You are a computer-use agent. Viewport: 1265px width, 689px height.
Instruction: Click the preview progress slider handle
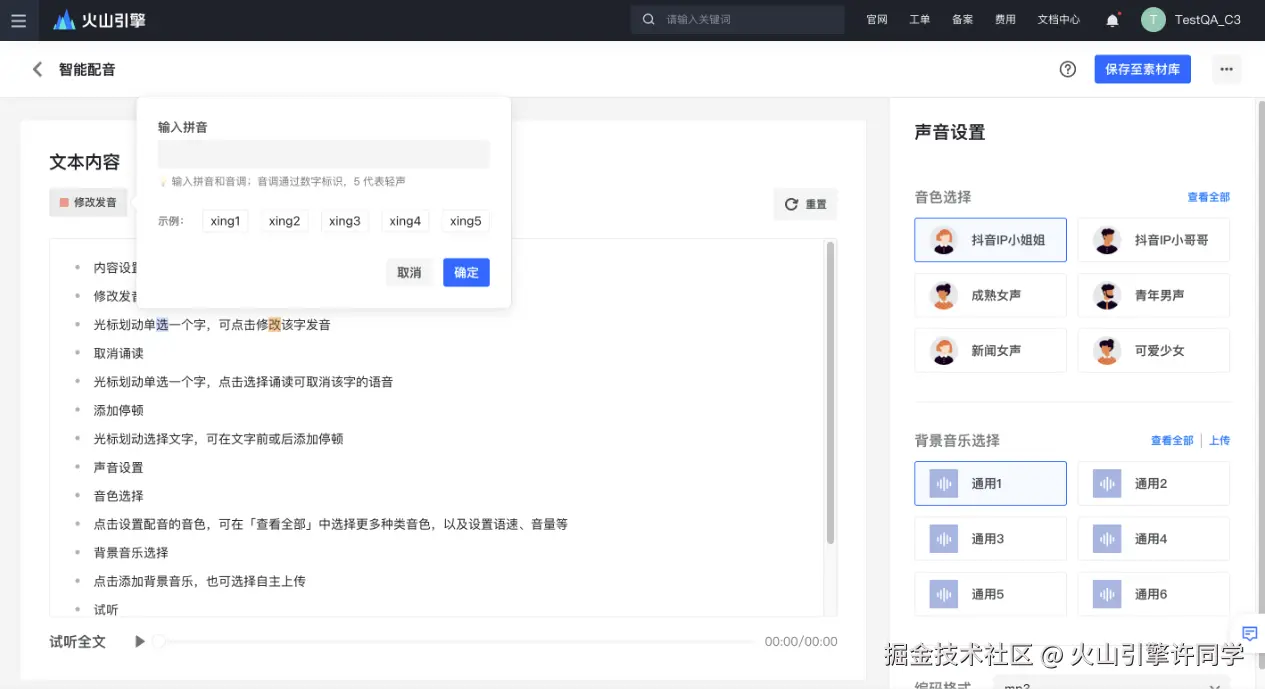(x=158, y=641)
